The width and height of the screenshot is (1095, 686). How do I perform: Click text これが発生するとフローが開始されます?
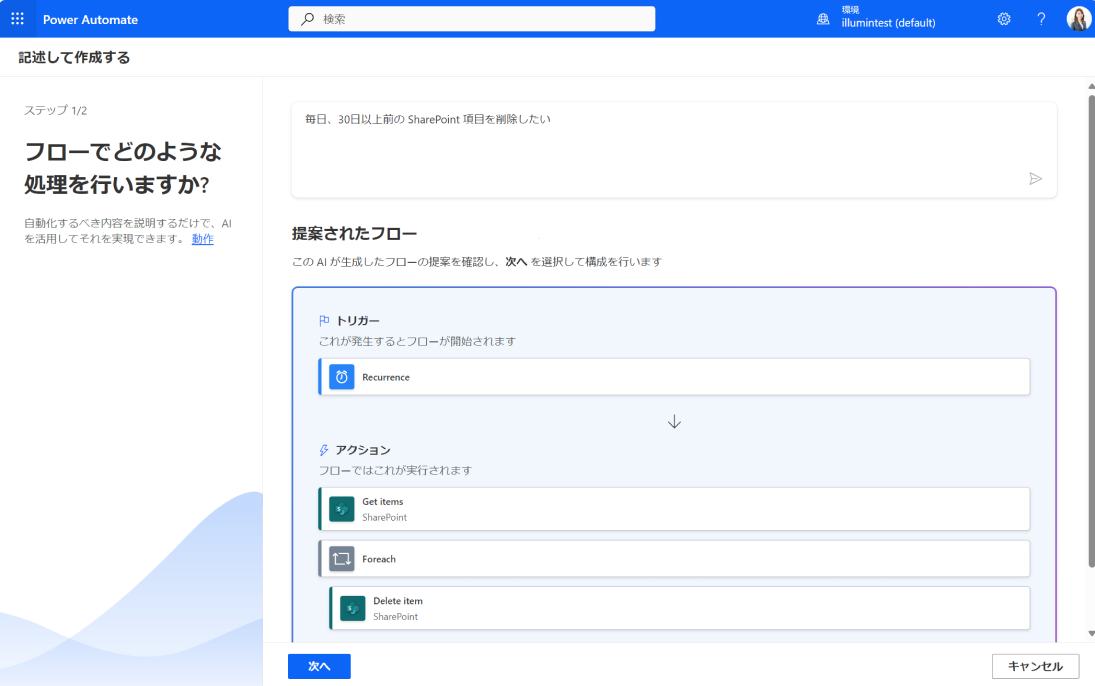(x=417, y=342)
